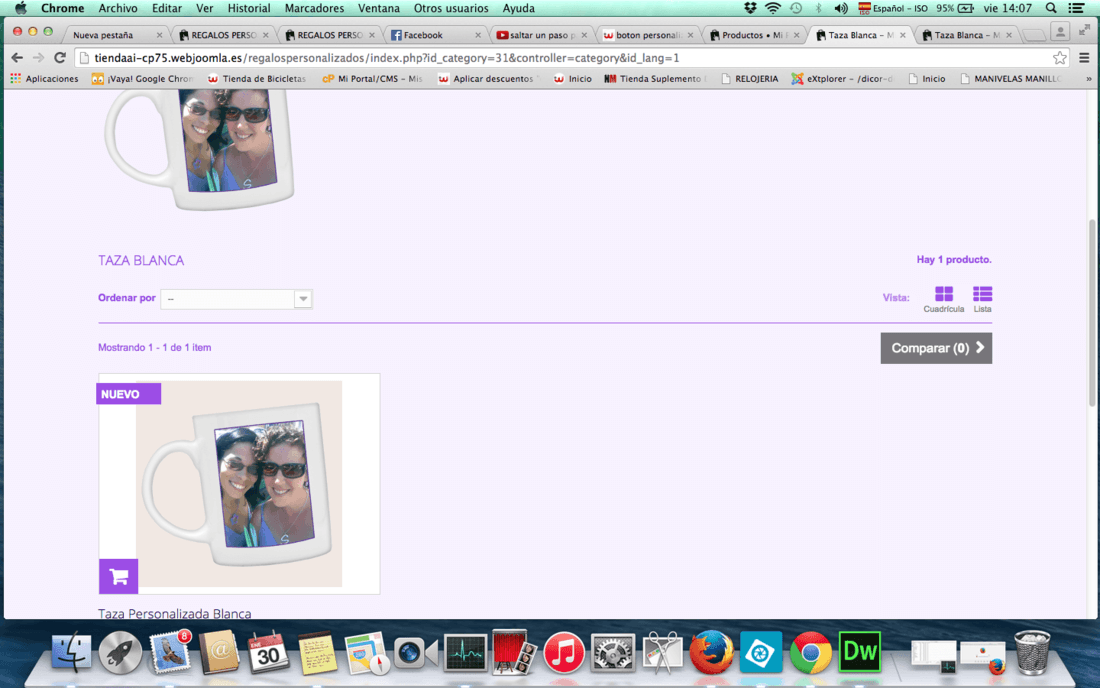Viewport: 1100px width, 688px height.
Task: Open the Aplicaciones bookmark shortcut
Action: pos(44,79)
